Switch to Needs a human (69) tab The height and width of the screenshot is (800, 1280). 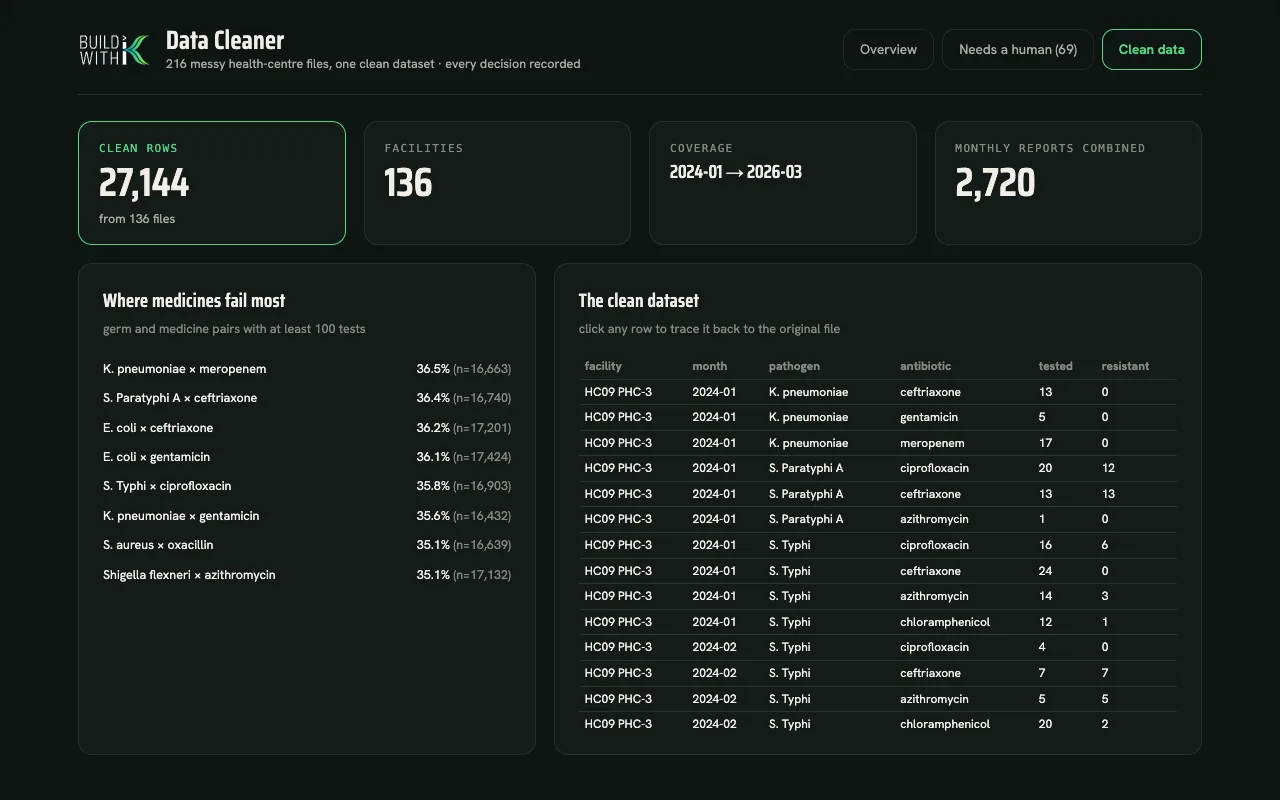(1018, 50)
